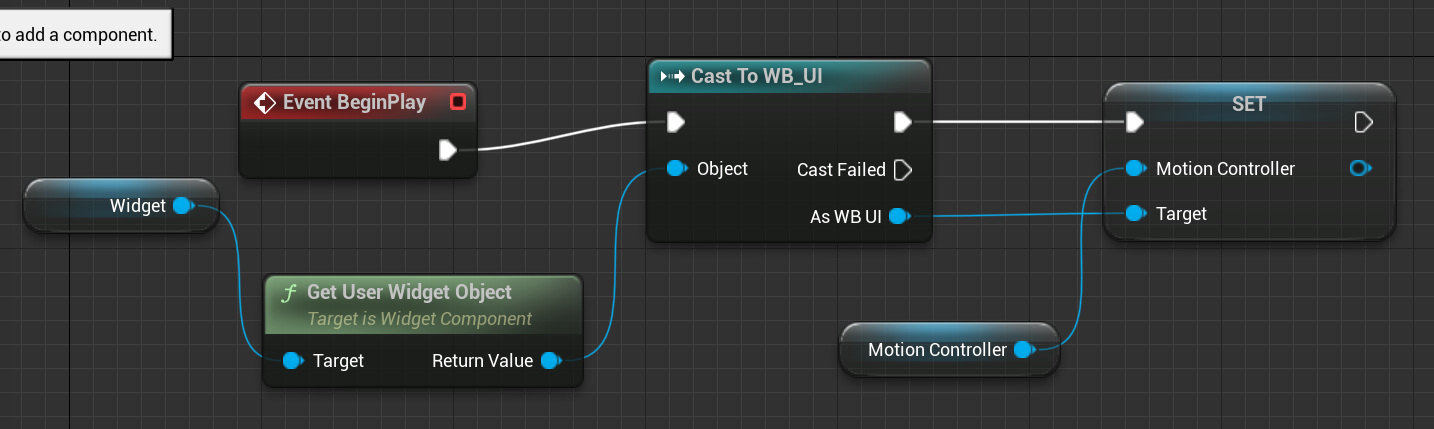Click Get User Widget Object's Target pin
The height and width of the screenshot is (429, 1434).
[x=292, y=361]
